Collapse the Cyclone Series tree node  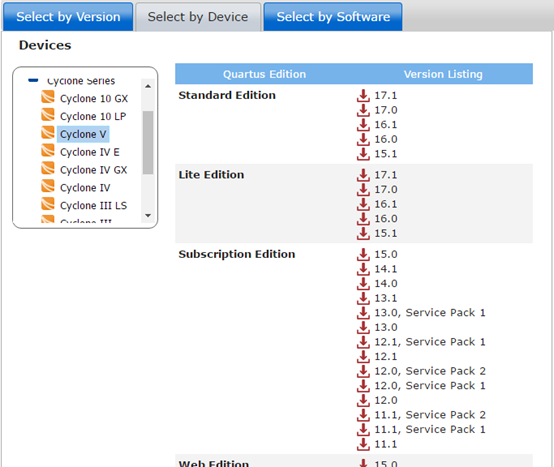point(33,81)
